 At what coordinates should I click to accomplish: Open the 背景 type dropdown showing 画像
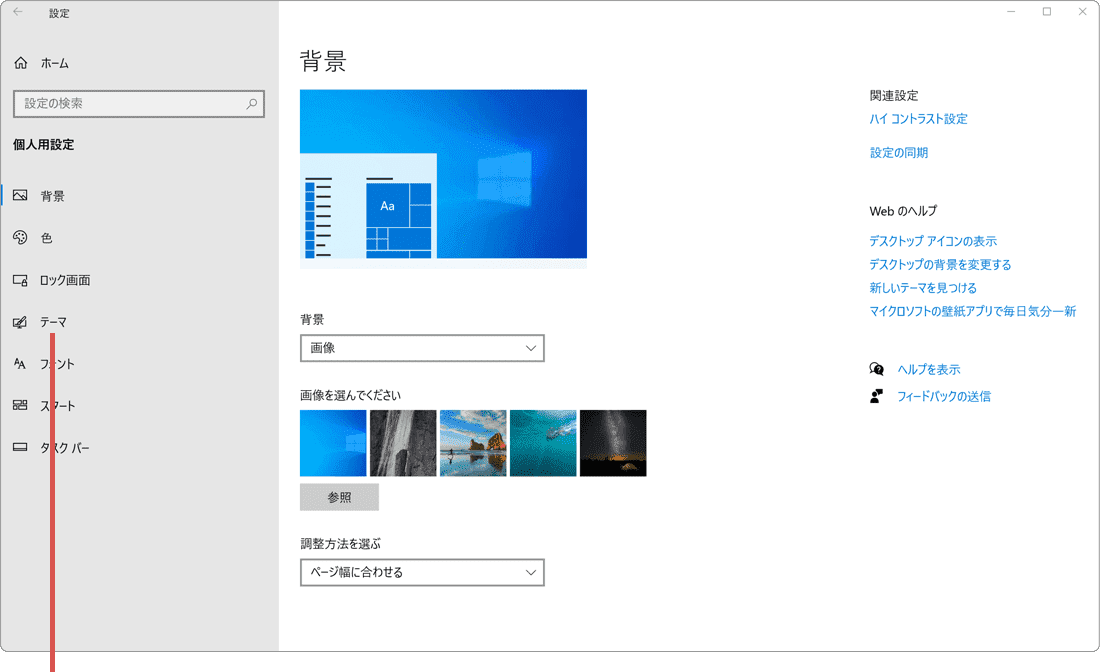point(422,348)
